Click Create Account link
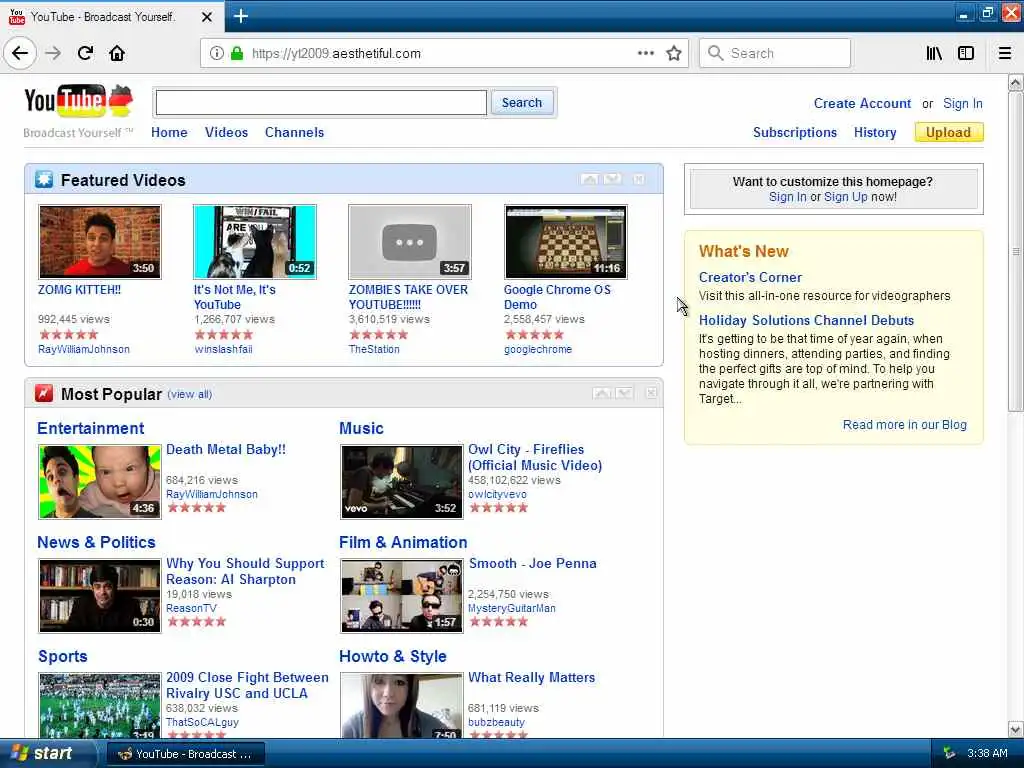 point(862,103)
